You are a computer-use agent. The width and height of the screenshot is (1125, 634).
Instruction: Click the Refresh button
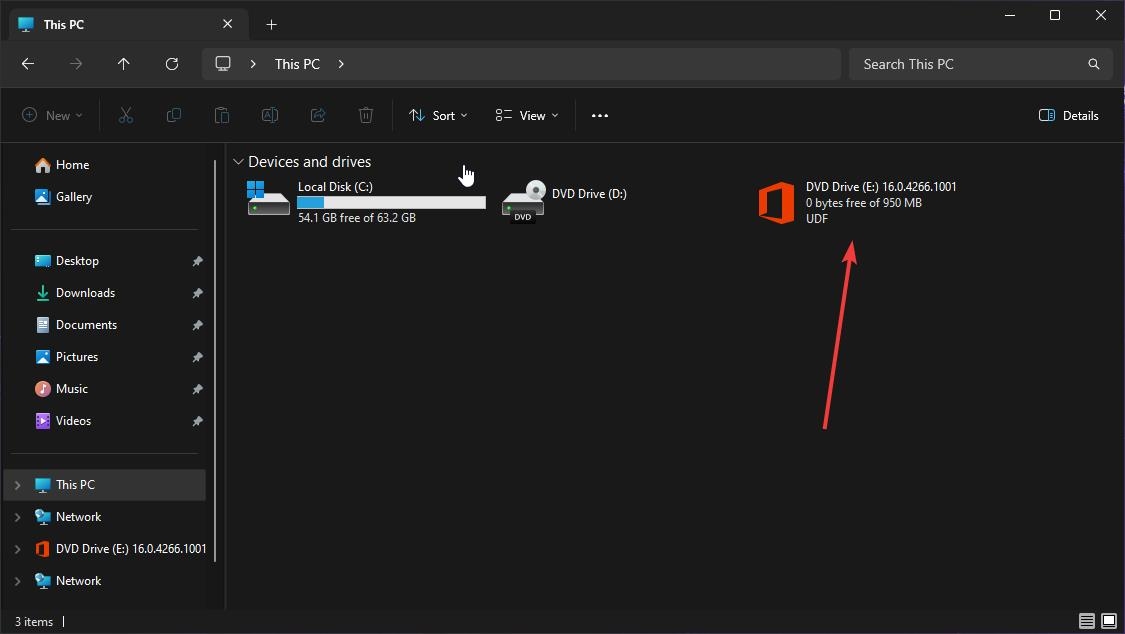coord(171,63)
